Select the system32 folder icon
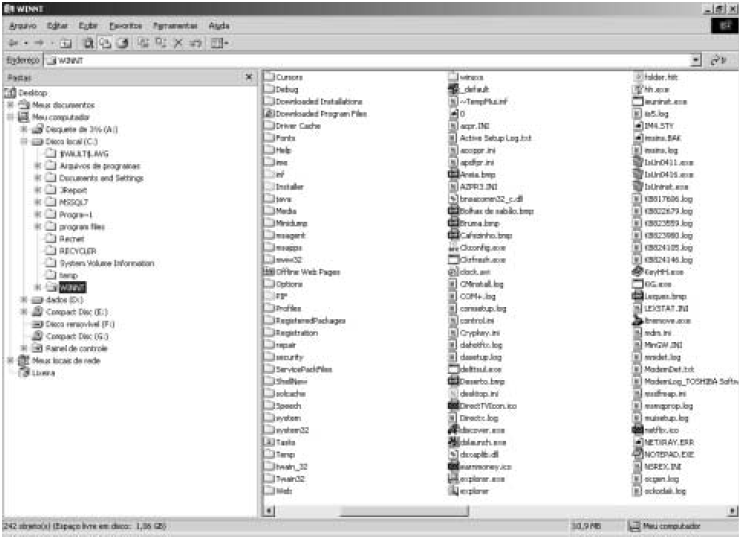Screen dimensions: 741x539 click(268, 427)
